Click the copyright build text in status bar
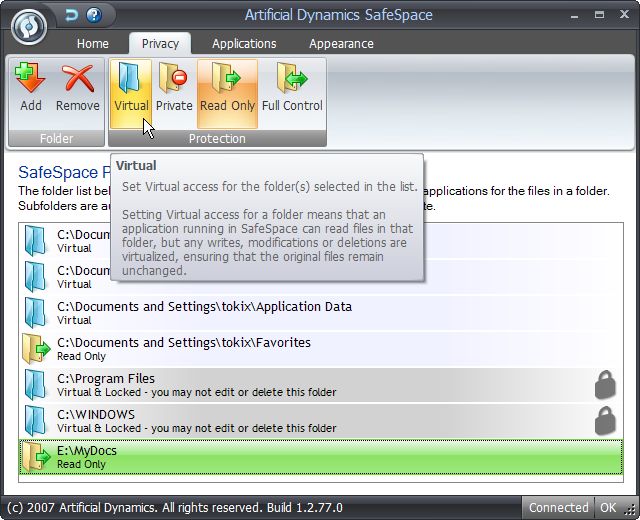Screen dimensions: 640x520 175,507
